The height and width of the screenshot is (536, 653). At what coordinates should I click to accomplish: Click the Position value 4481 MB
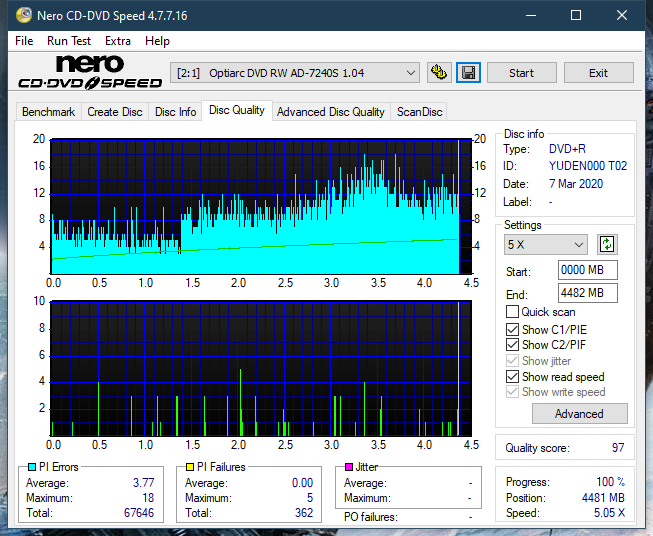click(603, 498)
